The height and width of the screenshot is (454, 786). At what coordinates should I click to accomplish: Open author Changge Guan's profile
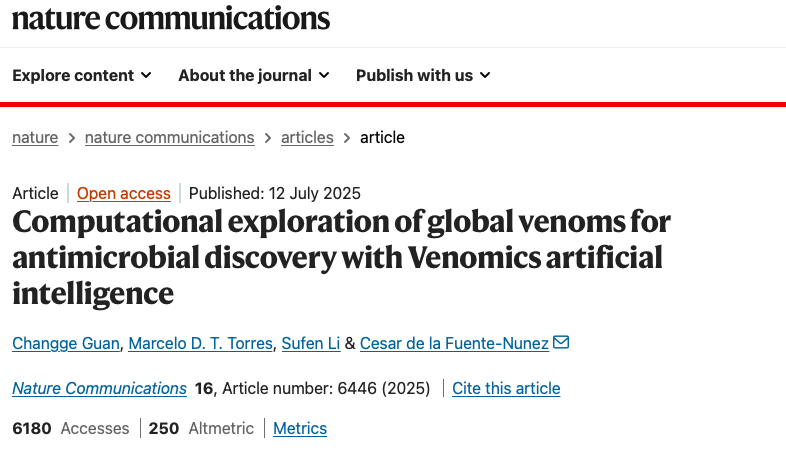[x=68, y=344]
